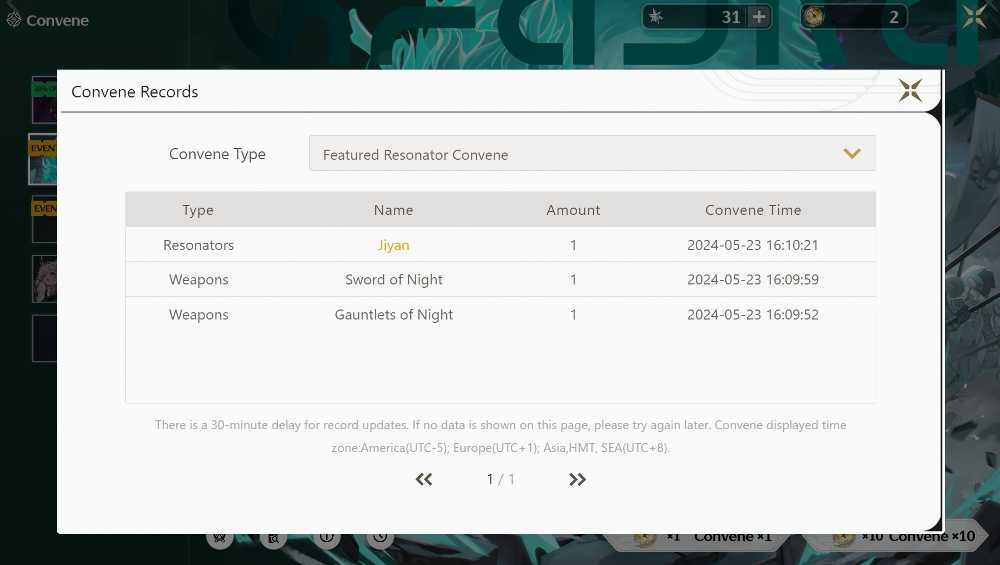Image resolution: width=1000 pixels, height=565 pixels.
Task: Click the Convene Time column header
Action: tap(753, 210)
